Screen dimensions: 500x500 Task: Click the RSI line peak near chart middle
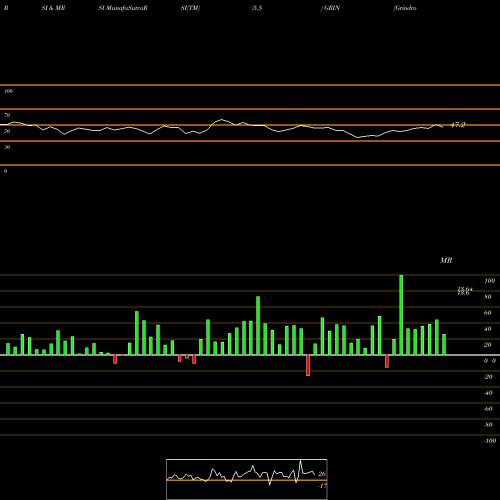coord(222,120)
